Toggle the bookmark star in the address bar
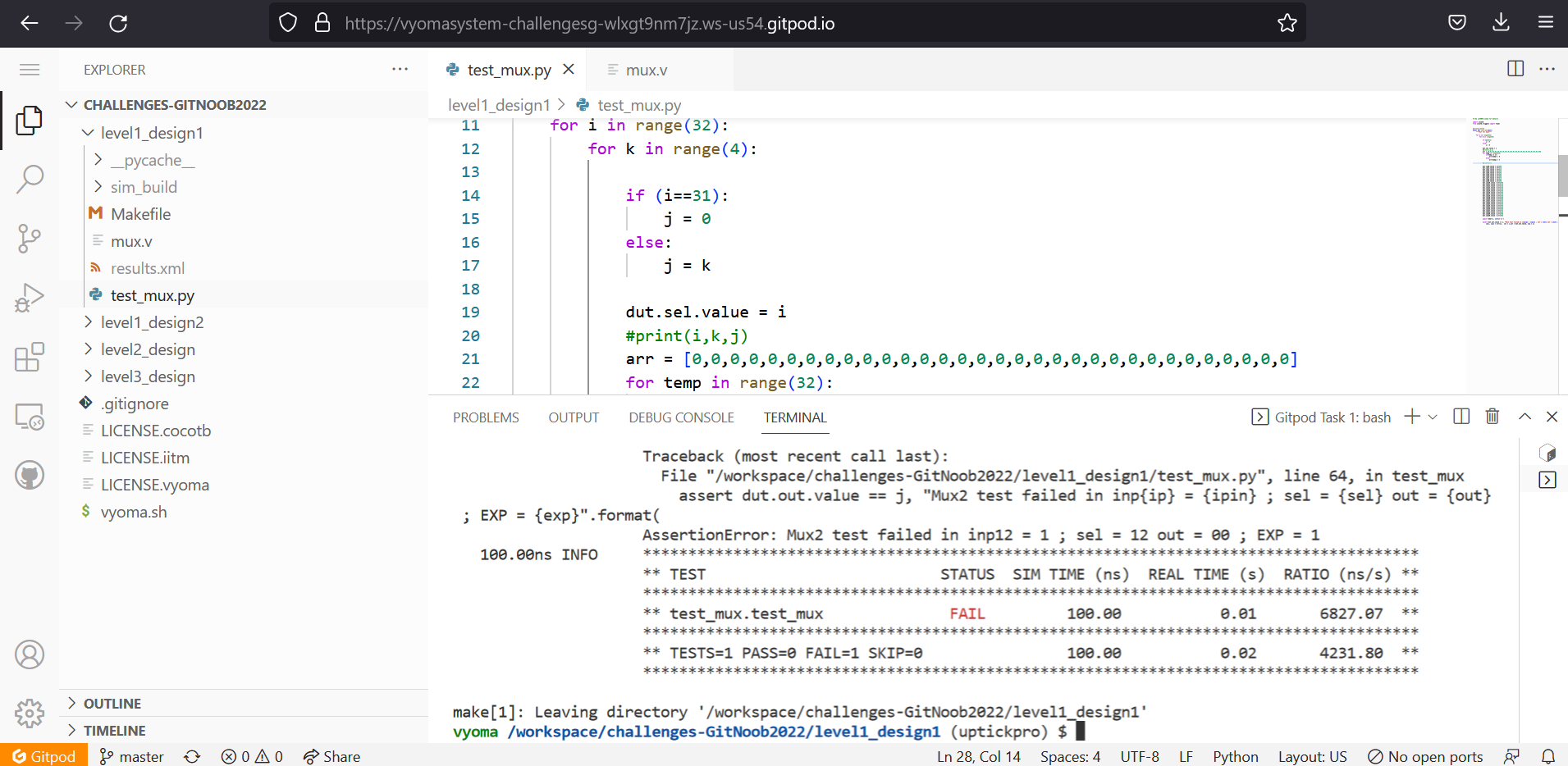 (x=1287, y=23)
